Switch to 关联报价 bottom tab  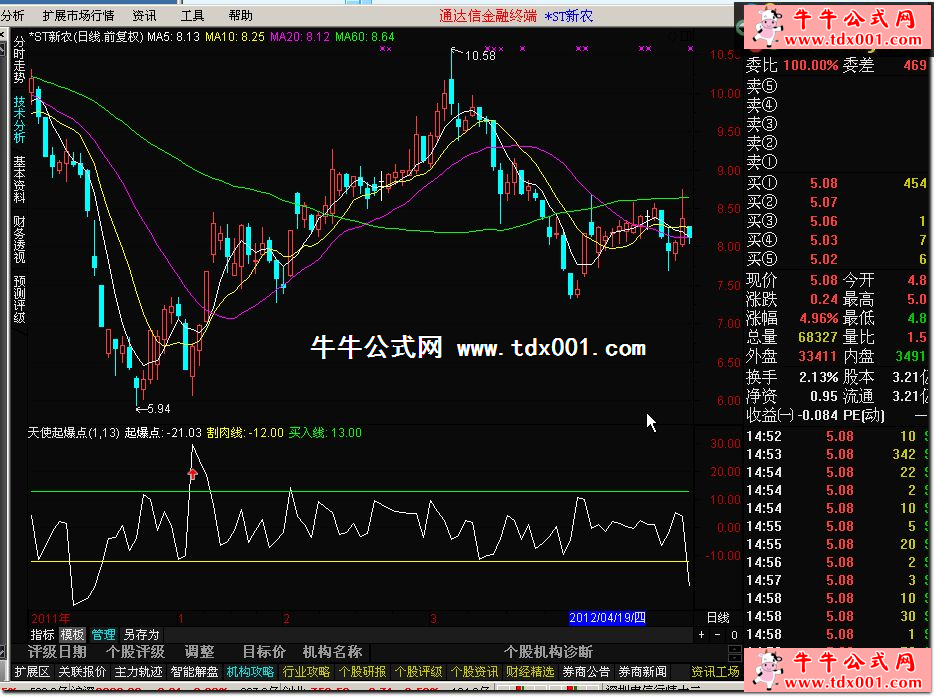[82, 672]
